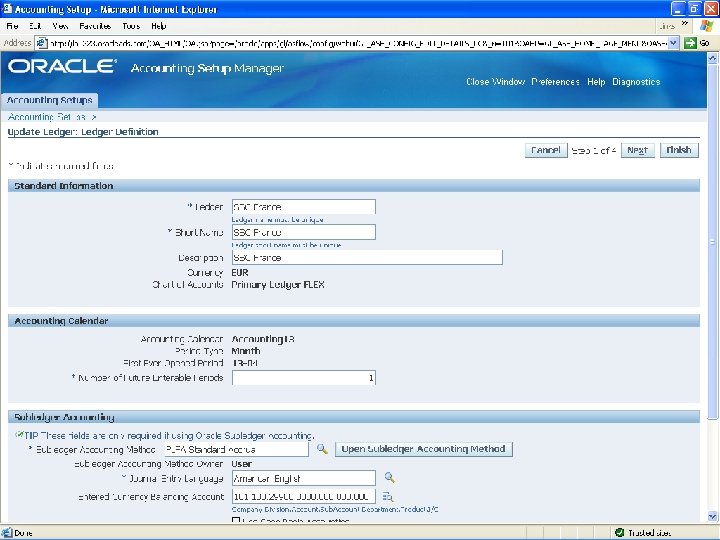This screenshot has width=720, height=540.
Task: Search Journal Entry Language with magnifier icon
Action: click(x=389, y=478)
